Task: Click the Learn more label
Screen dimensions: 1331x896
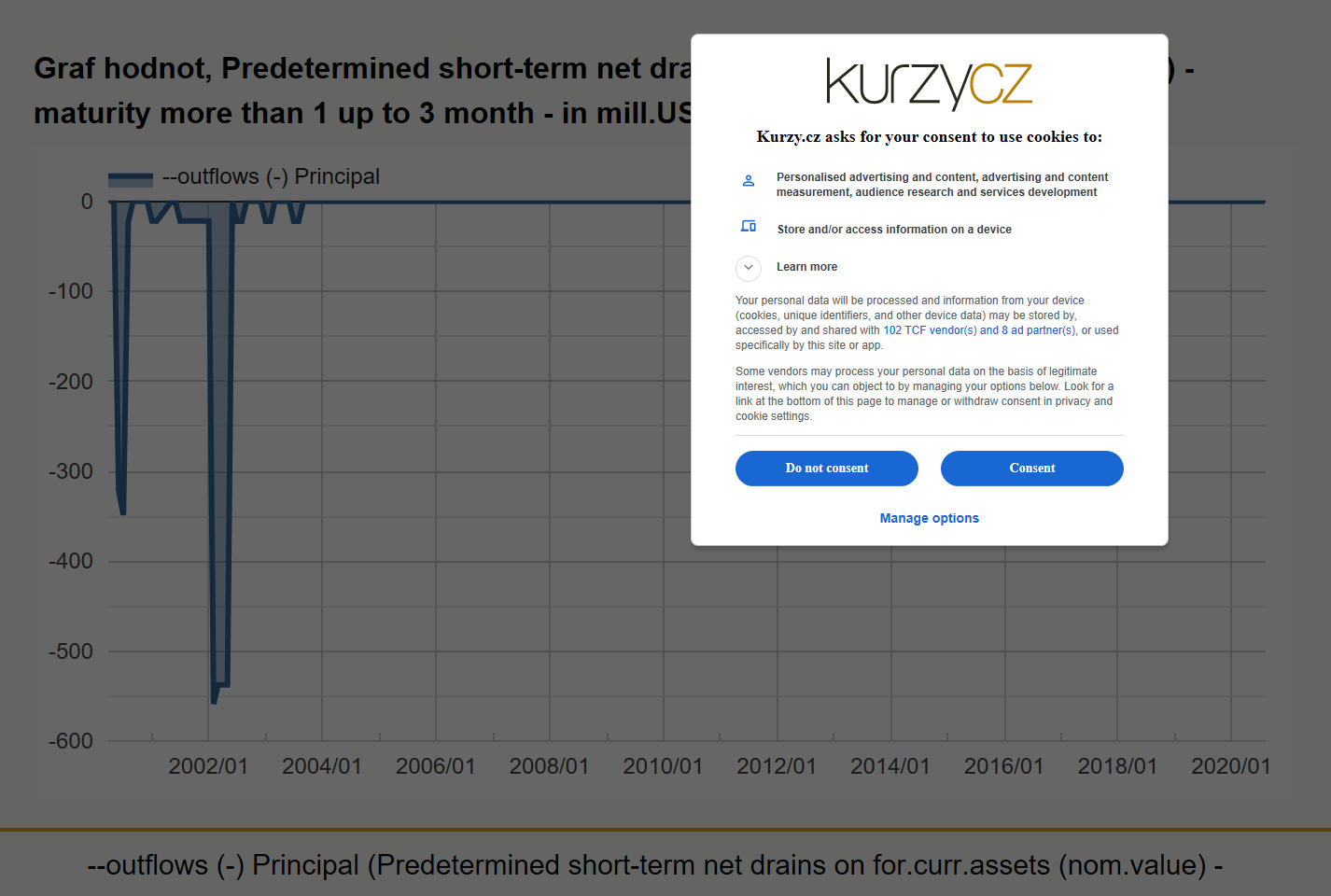Action: [x=806, y=267]
